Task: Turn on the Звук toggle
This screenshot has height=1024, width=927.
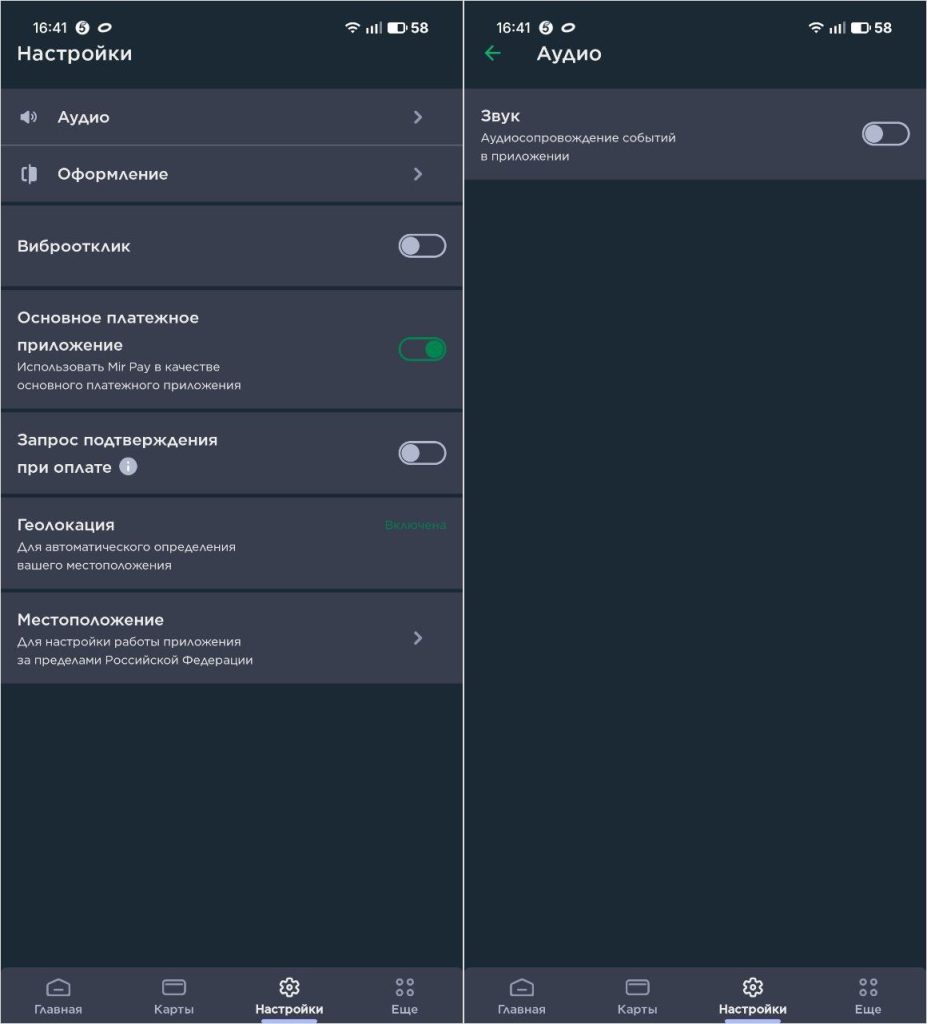Action: [x=884, y=134]
